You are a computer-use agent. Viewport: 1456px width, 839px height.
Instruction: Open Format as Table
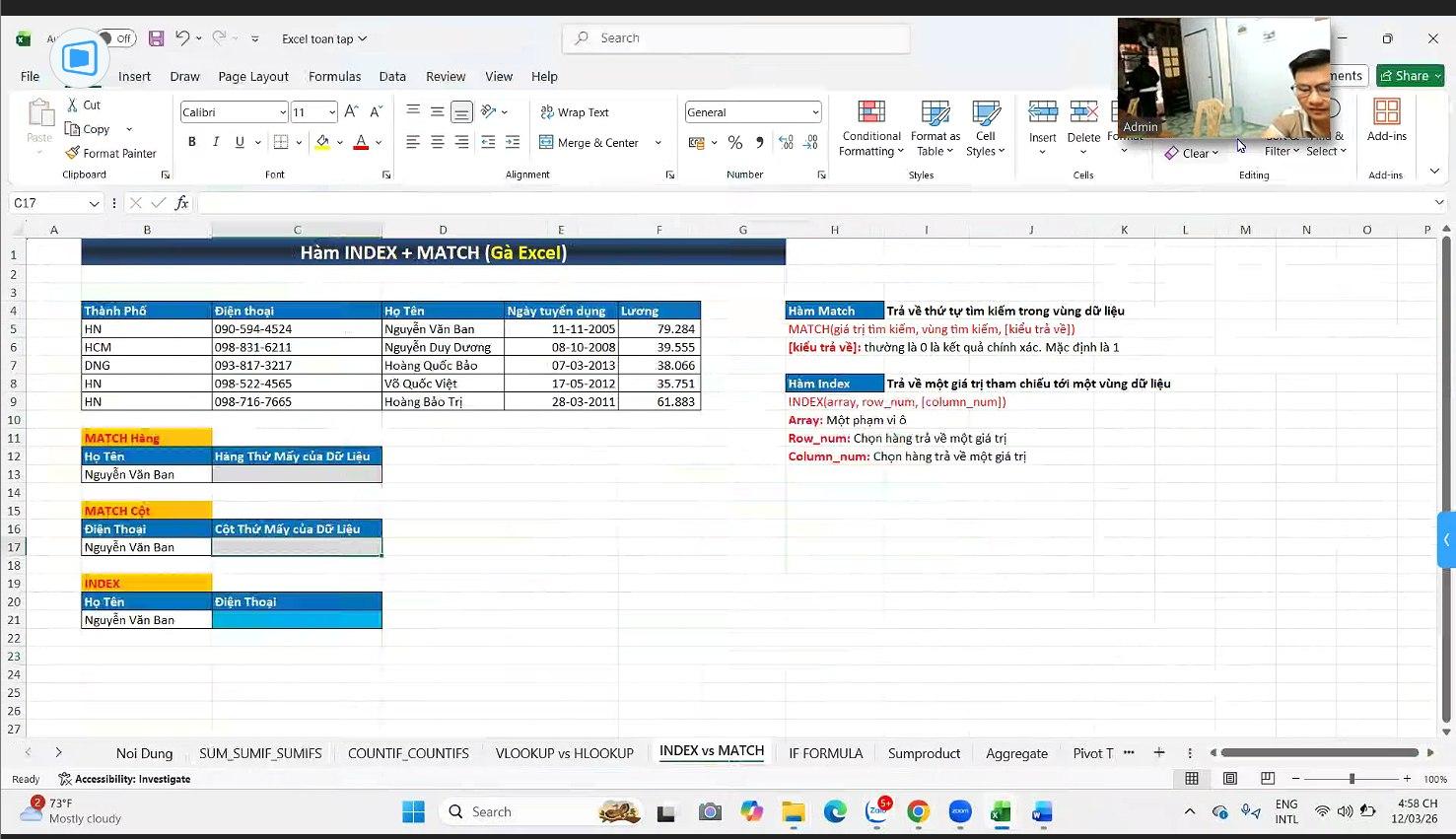point(935,128)
